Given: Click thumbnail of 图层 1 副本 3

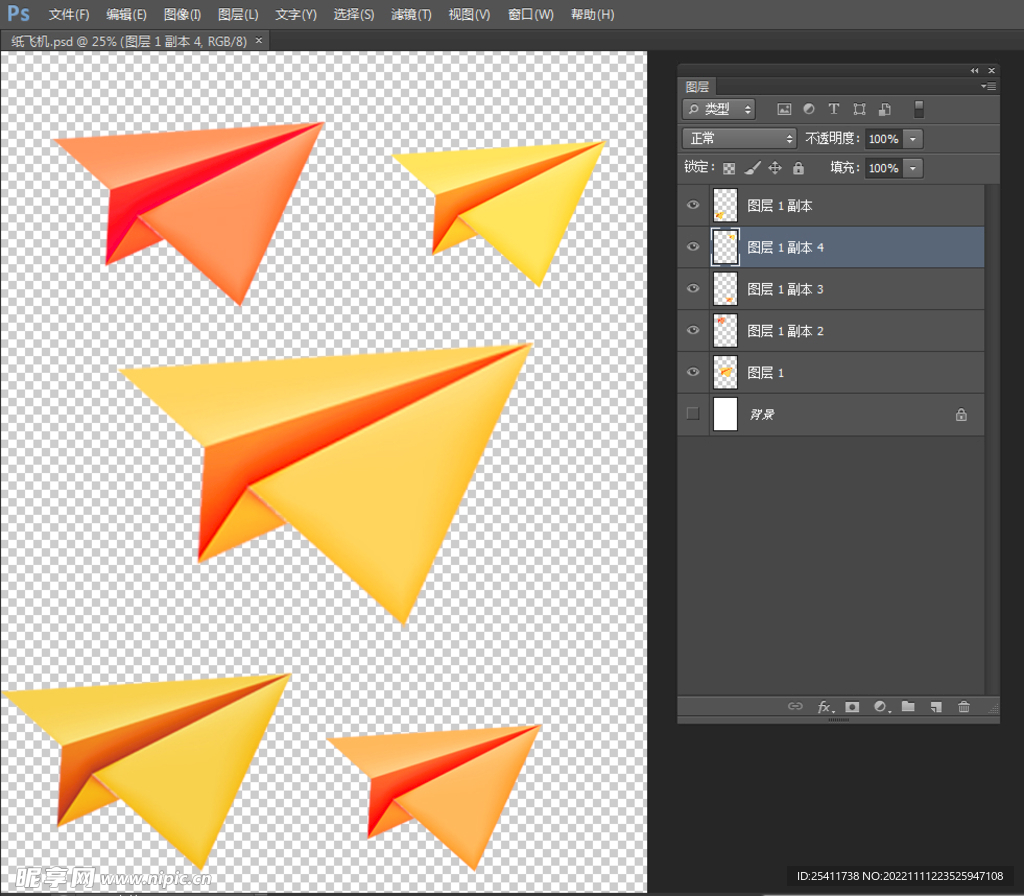Looking at the screenshot, I should tap(725, 289).
